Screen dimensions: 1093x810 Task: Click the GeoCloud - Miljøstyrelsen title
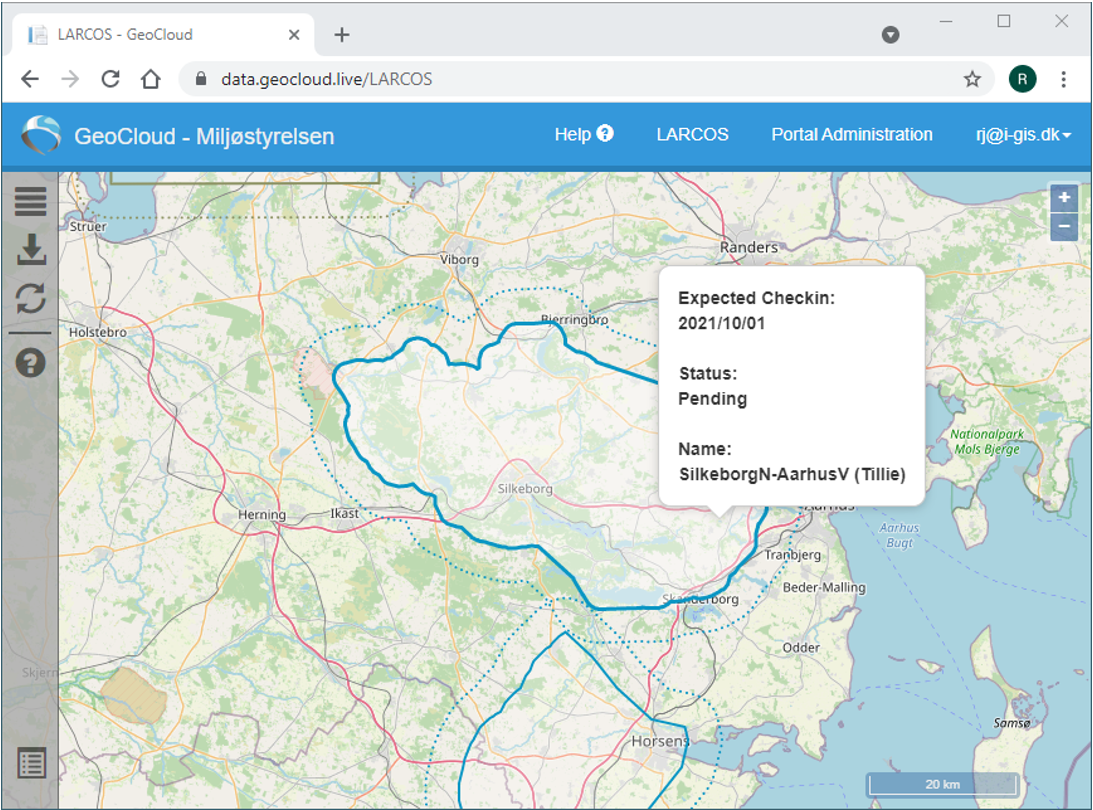pos(204,136)
